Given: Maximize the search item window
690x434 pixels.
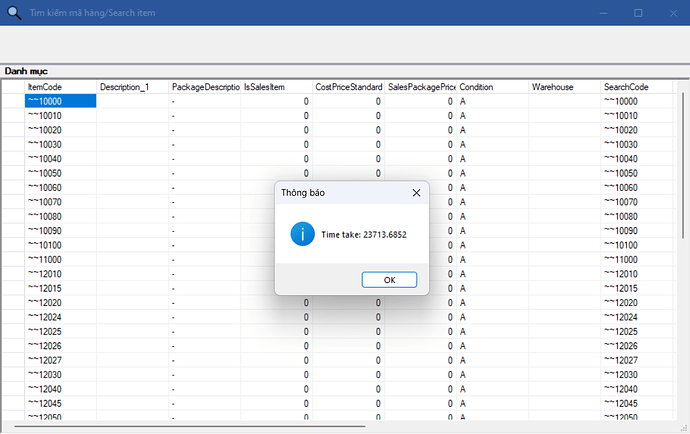Looking at the screenshot, I should coord(638,13).
